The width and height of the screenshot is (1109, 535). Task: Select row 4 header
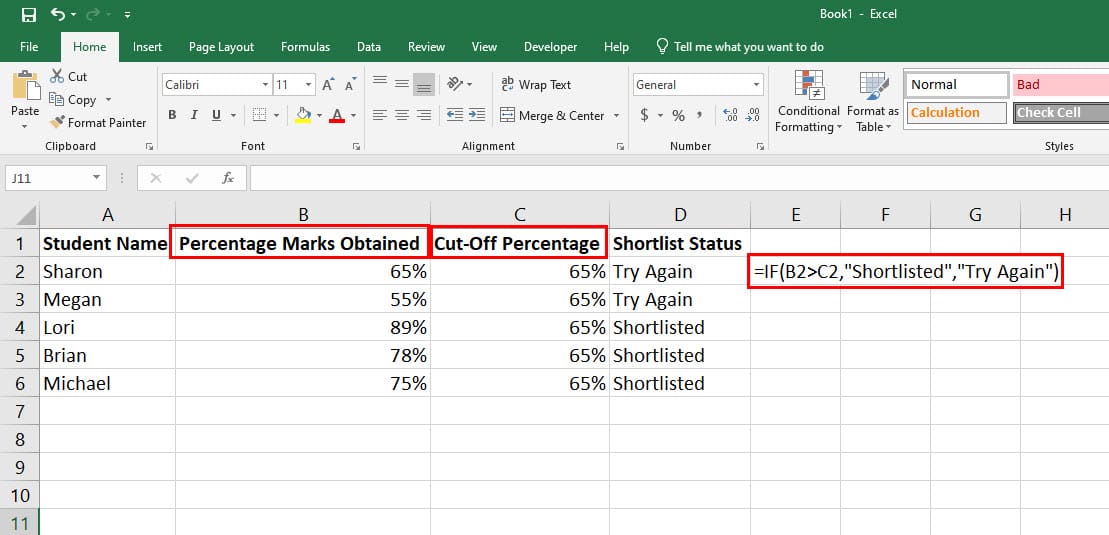(19, 327)
